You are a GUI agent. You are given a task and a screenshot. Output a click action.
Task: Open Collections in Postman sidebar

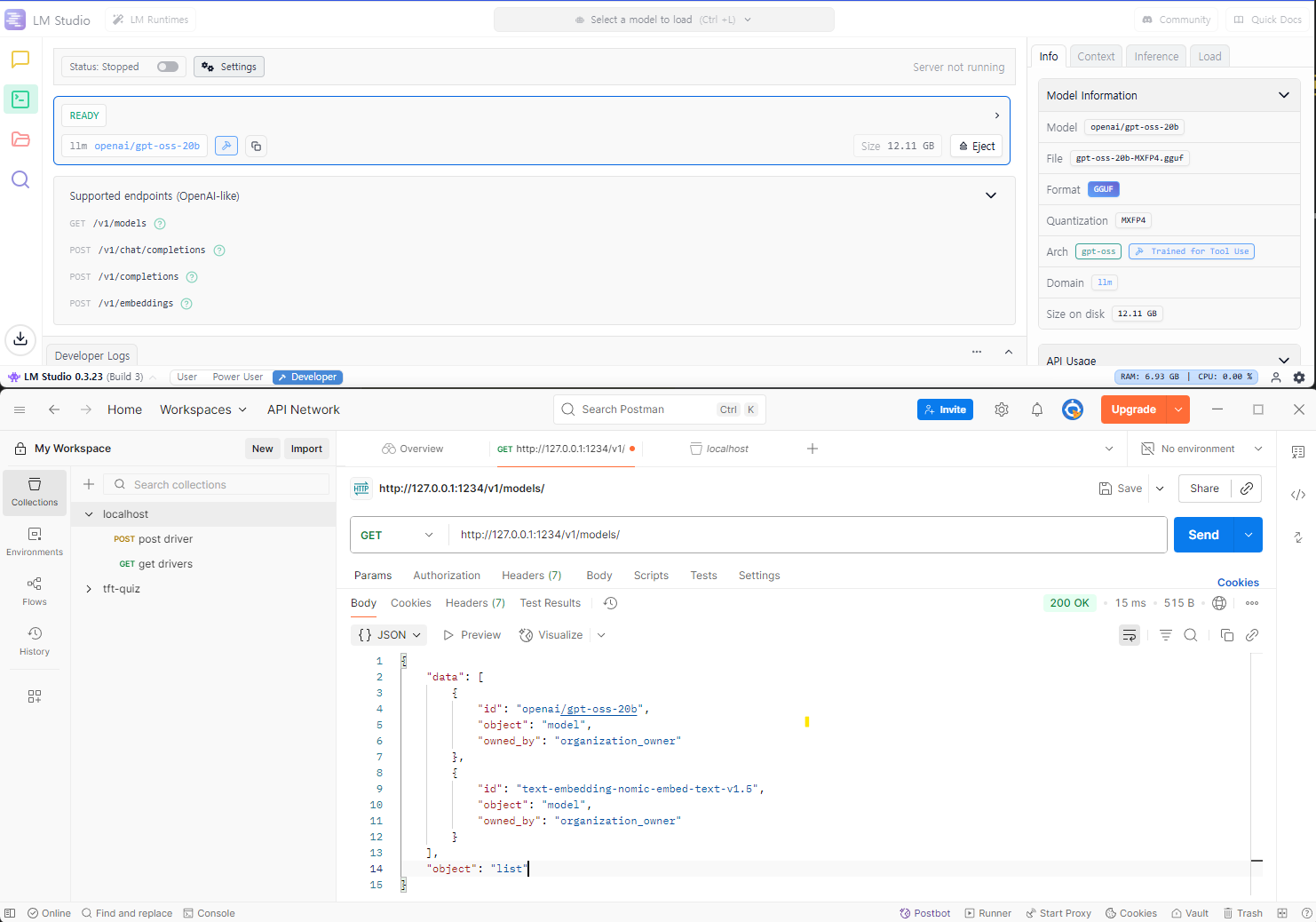pos(35,492)
